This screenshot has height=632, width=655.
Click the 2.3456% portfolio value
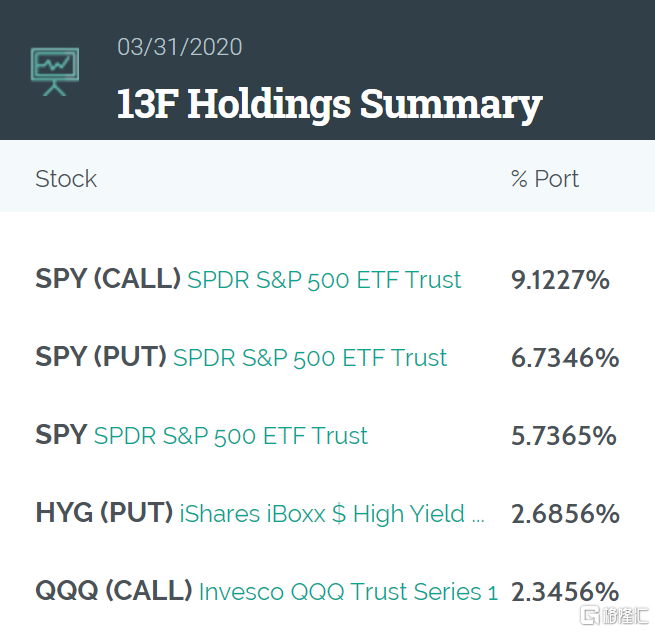click(565, 592)
